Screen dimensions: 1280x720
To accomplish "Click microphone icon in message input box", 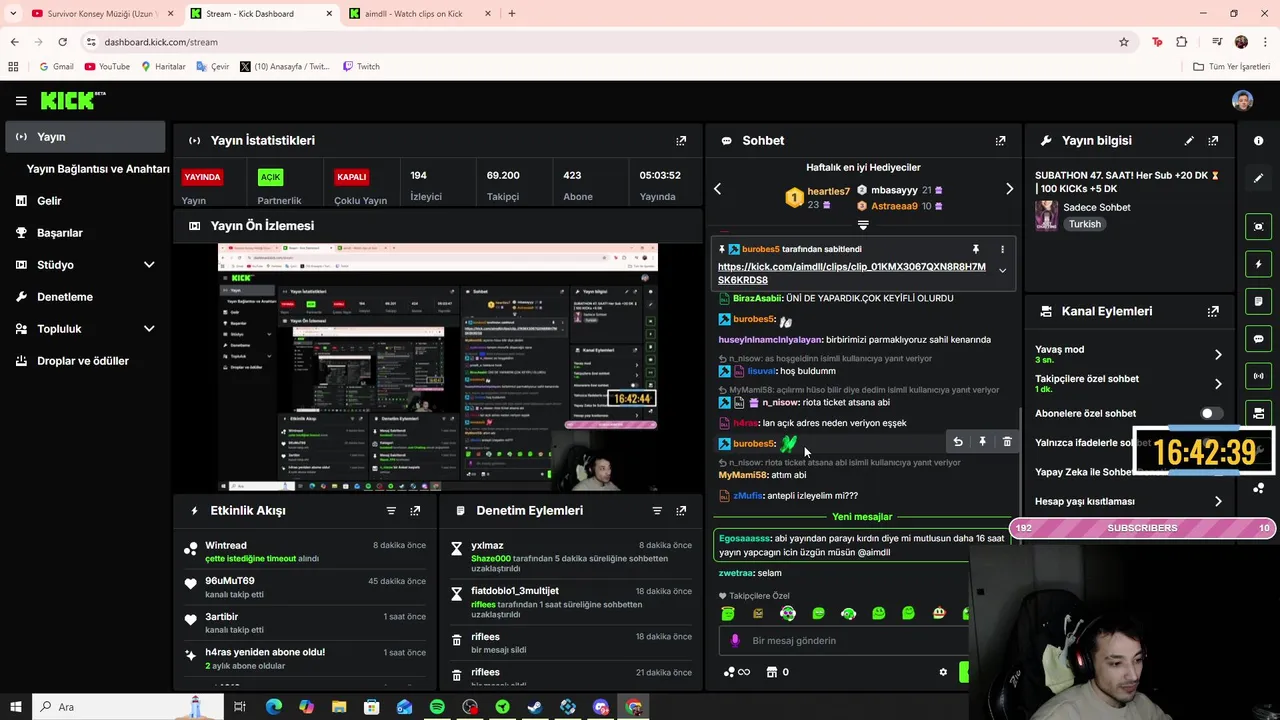I will point(735,641).
